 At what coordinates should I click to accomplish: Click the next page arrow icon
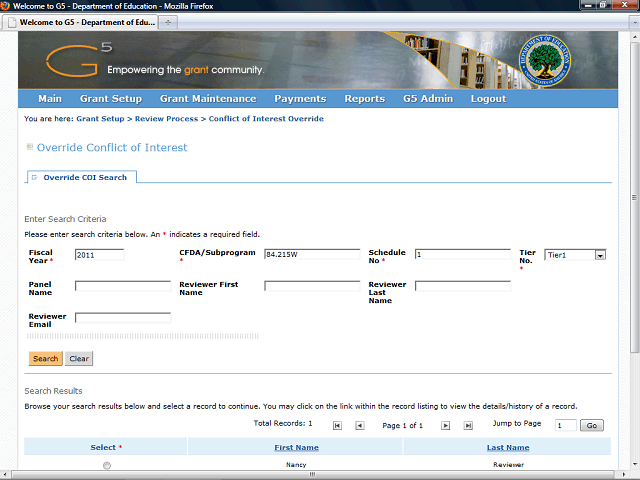tap(445, 425)
